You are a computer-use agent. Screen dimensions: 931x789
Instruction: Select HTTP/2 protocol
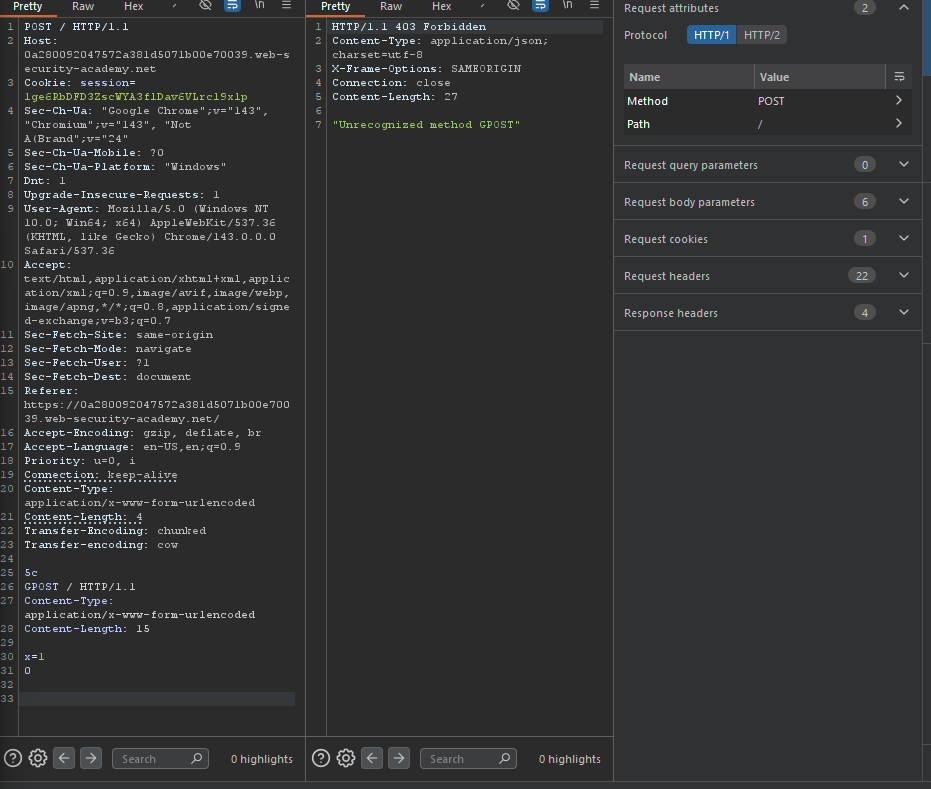pos(762,35)
